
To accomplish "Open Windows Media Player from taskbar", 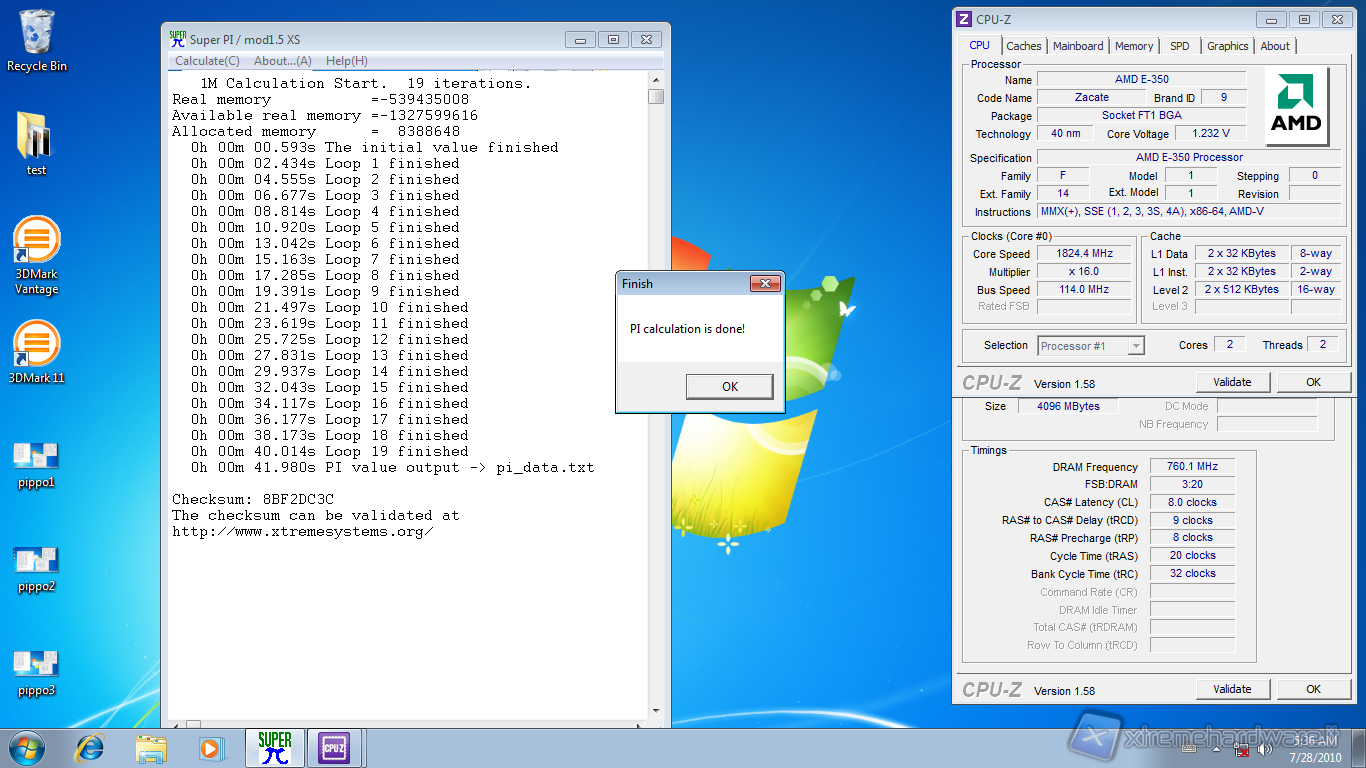I will (x=210, y=747).
